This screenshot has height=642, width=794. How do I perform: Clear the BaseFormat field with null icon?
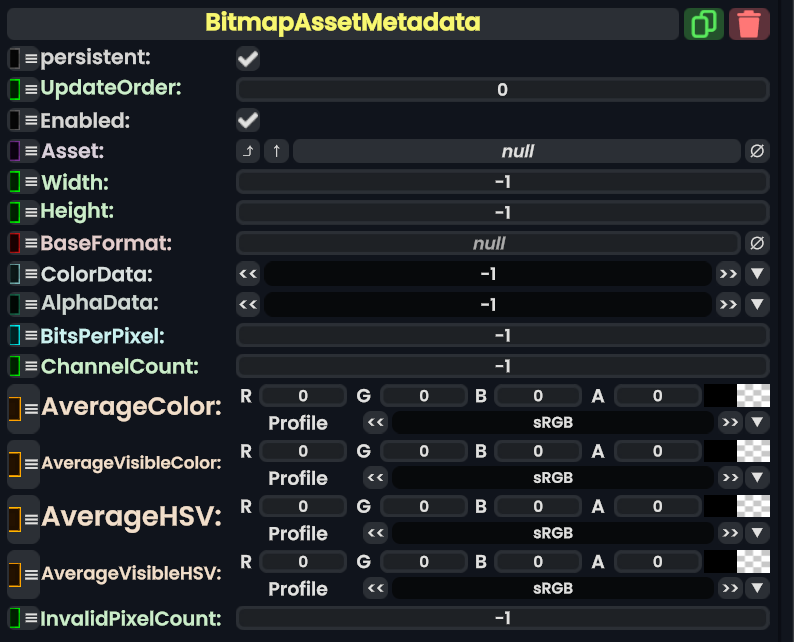[x=757, y=243]
